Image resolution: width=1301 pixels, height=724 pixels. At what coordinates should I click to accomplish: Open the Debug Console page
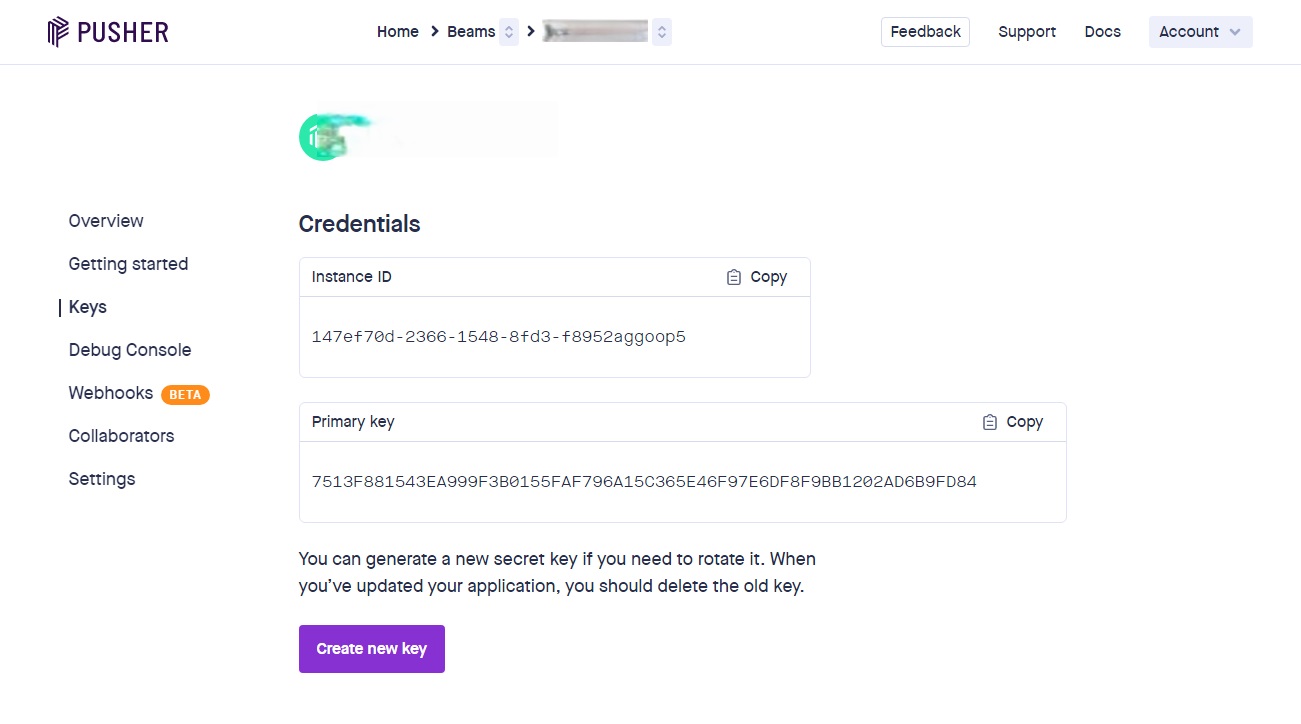click(130, 350)
